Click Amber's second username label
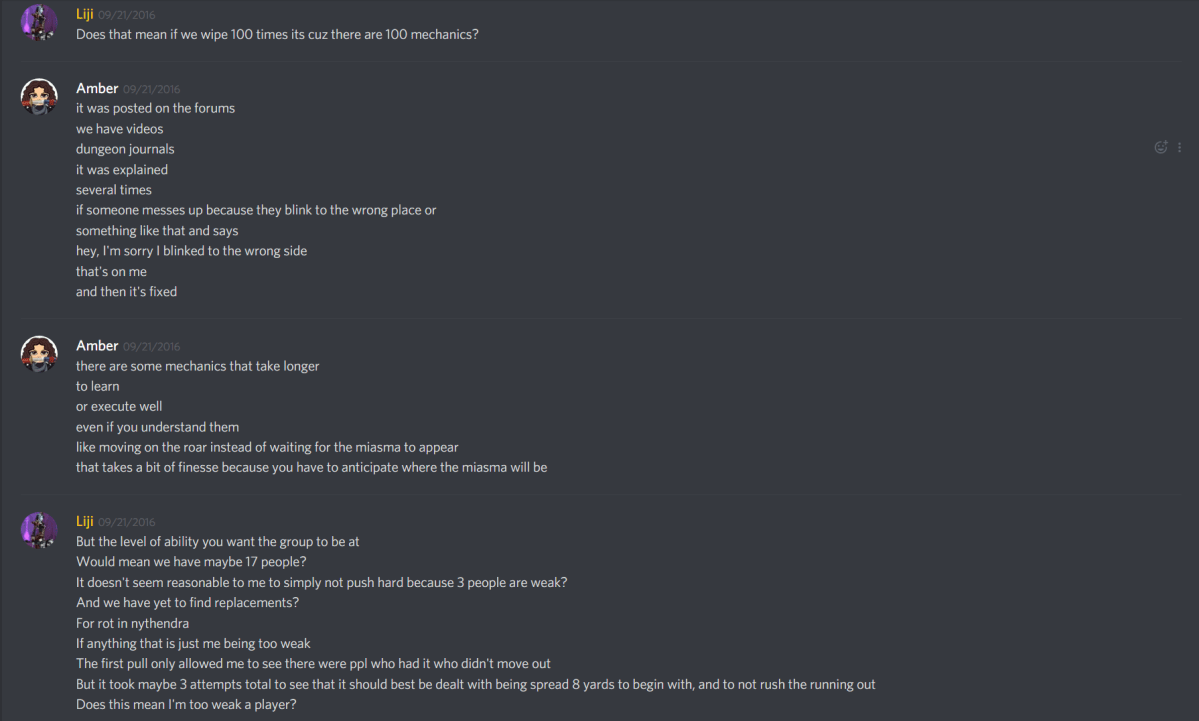The width and height of the screenshot is (1199, 721). coord(96,345)
